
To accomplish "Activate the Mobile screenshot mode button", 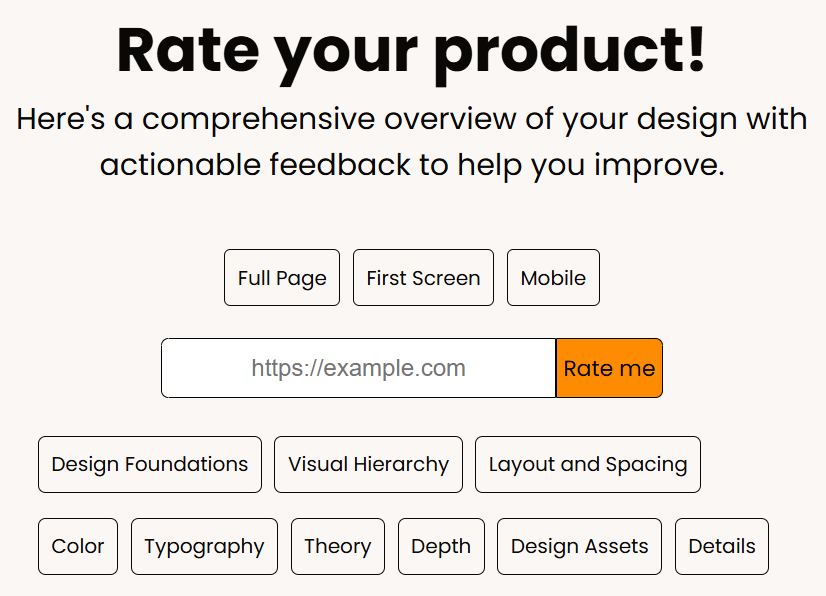I will pyautogui.click(x=553, y=278).
